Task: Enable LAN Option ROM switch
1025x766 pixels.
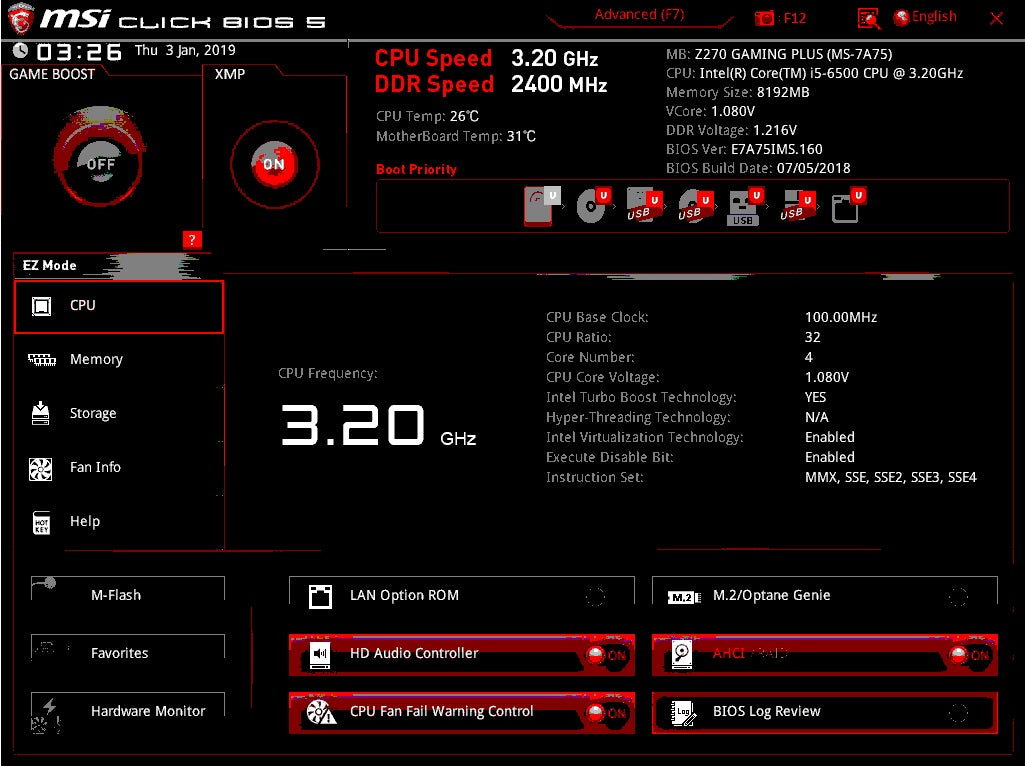Action: [x=595, y=596]
